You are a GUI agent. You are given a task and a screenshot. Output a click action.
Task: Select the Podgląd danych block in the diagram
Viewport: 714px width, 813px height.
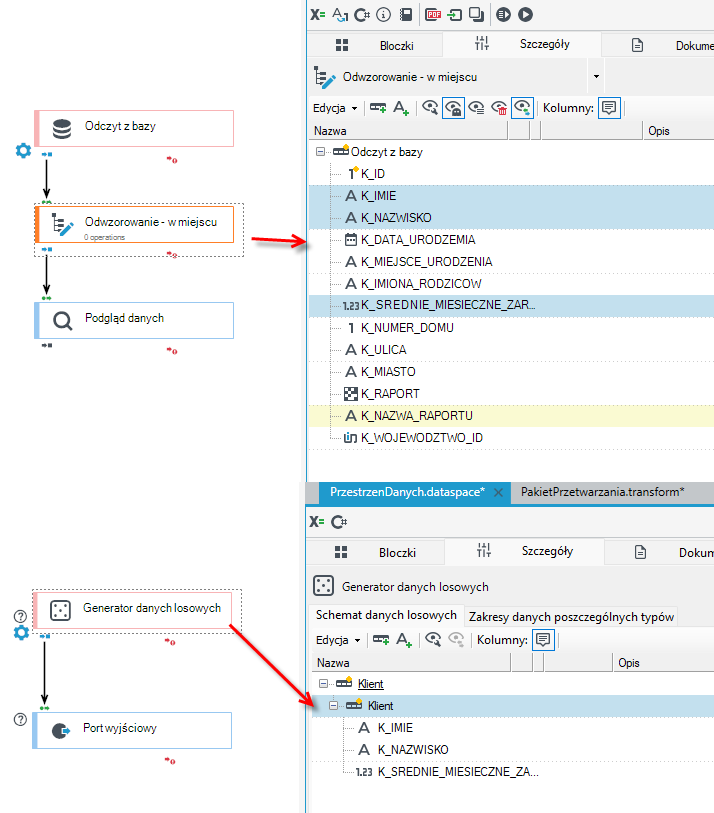pos(134,320)
